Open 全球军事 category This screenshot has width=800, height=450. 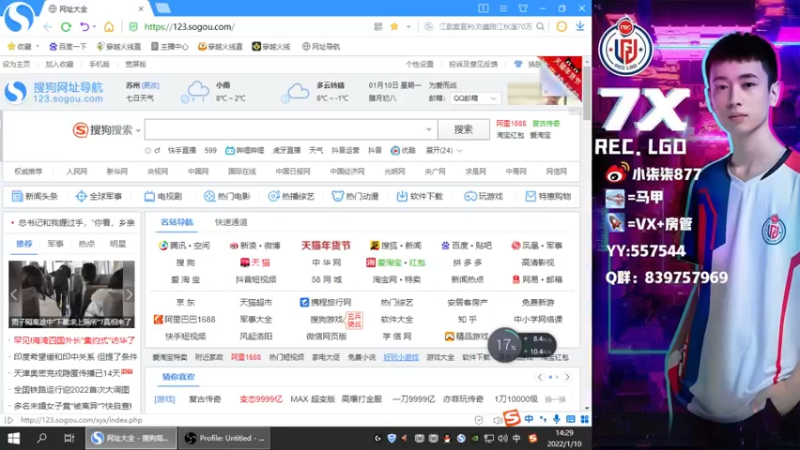tap(98, 196)
